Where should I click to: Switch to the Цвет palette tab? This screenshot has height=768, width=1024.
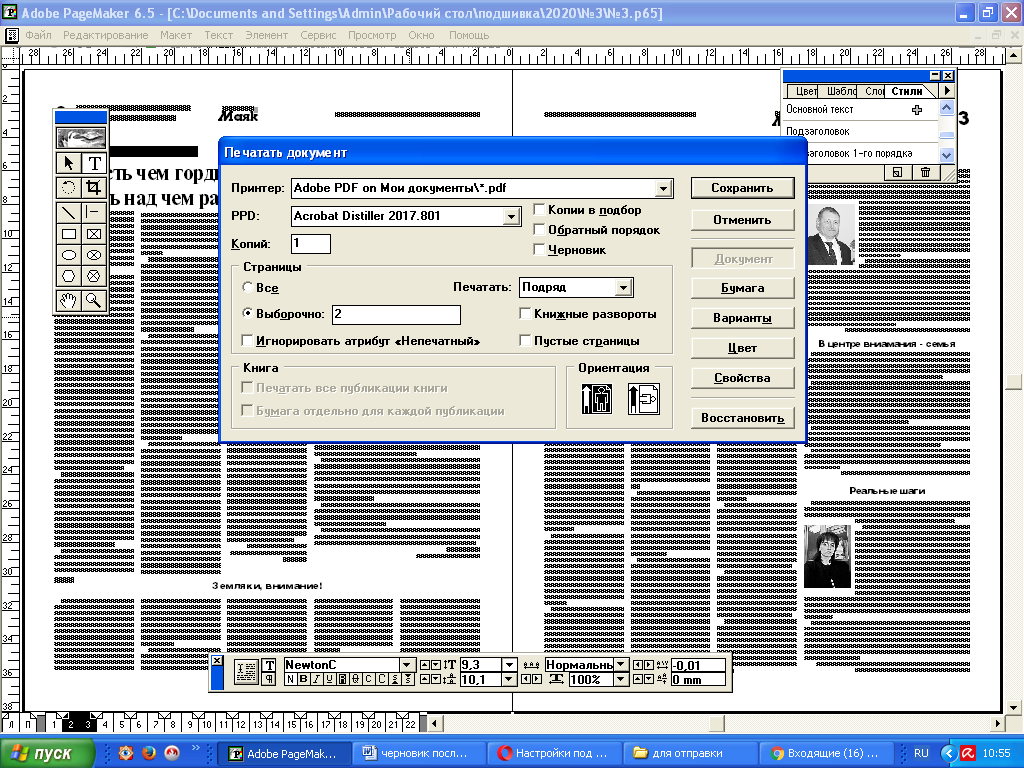click(804, 91)
